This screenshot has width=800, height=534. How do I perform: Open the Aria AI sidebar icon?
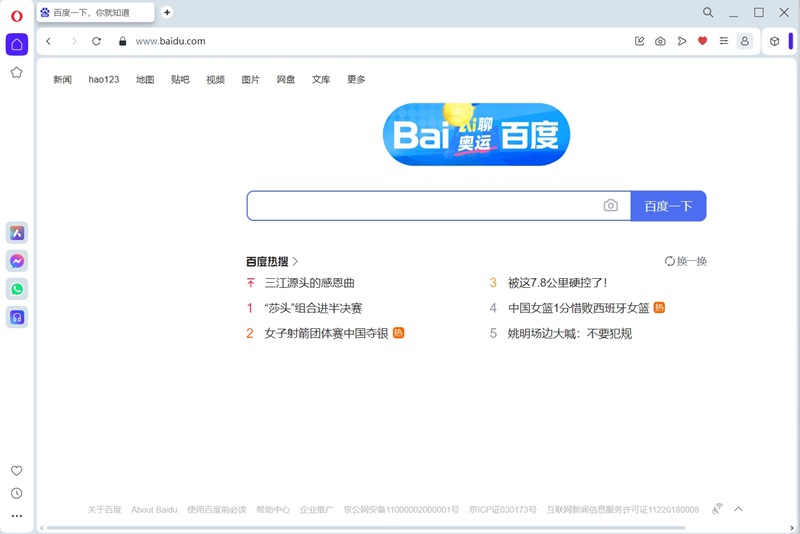point(17,233)
